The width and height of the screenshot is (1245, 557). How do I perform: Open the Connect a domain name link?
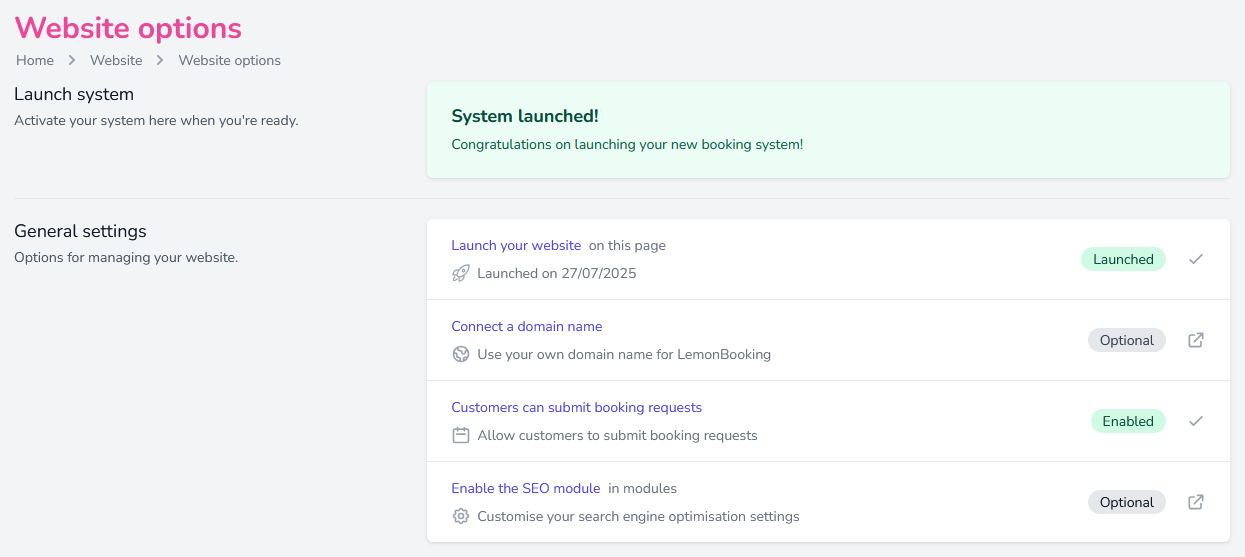pyautogui.click(x=526, y=326)
